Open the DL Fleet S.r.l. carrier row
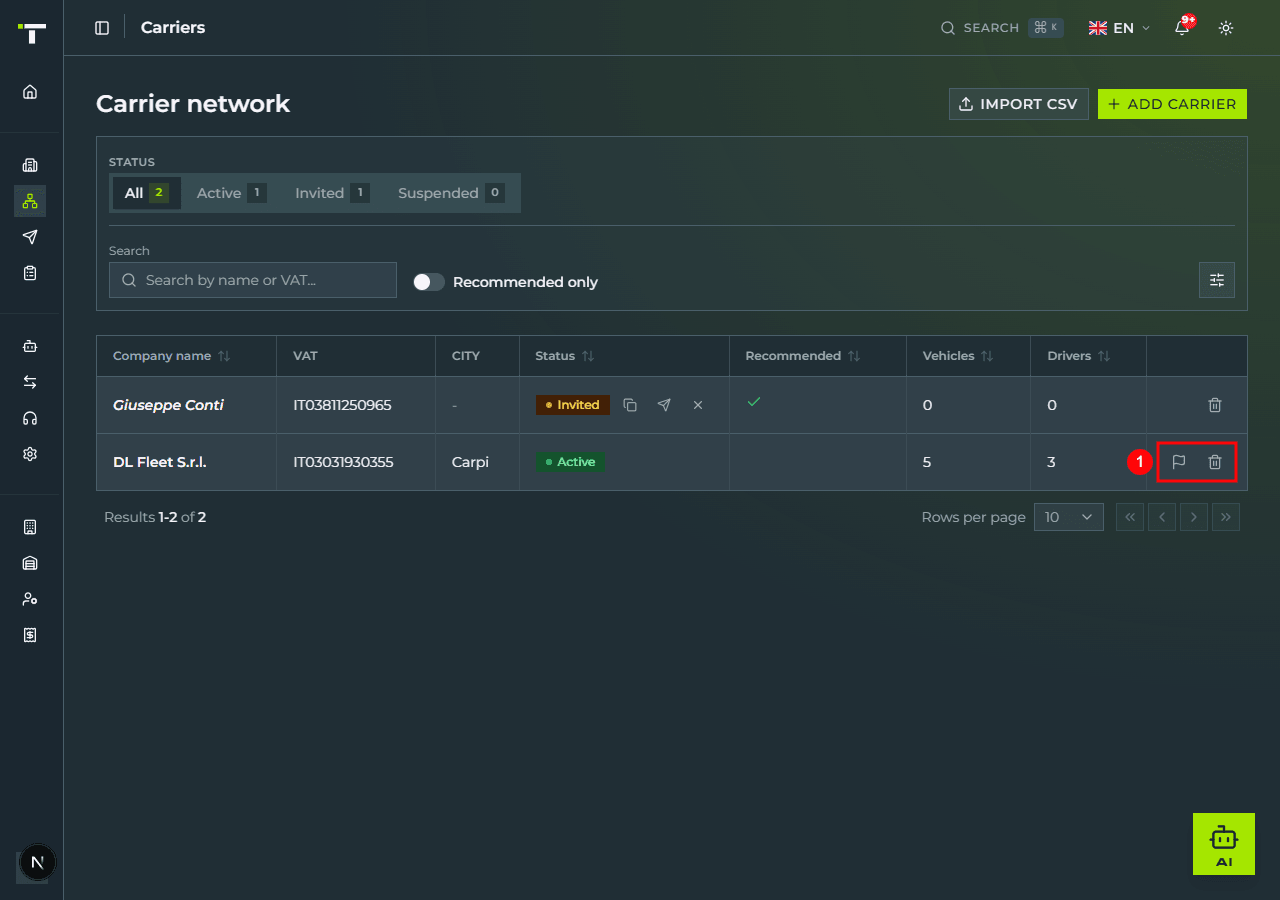This screenshot has width=1280, height=900. point(672,462)
